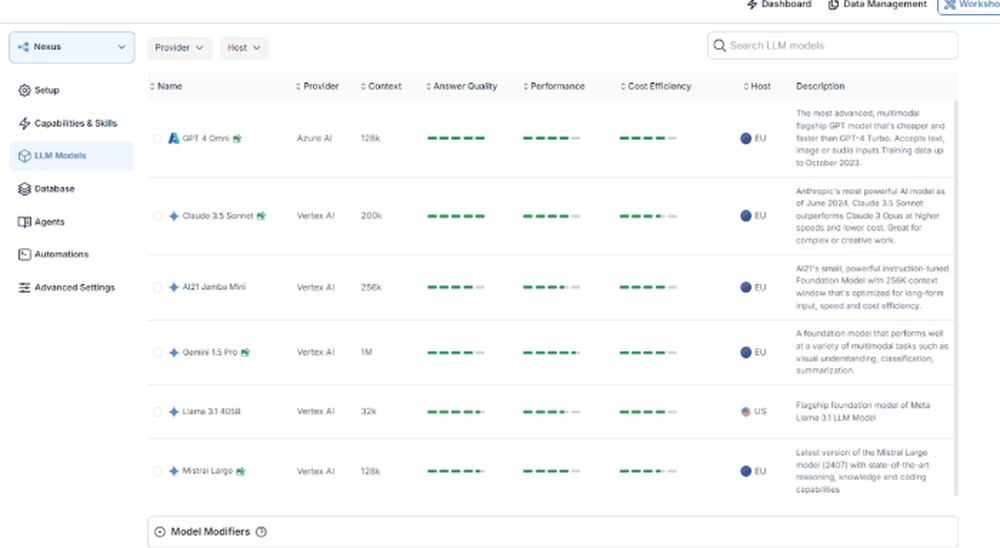The height and width of the screenshot is (548, 1000).
Task: Click the Model Modifiers help question icon
Action: pos(261,532)
